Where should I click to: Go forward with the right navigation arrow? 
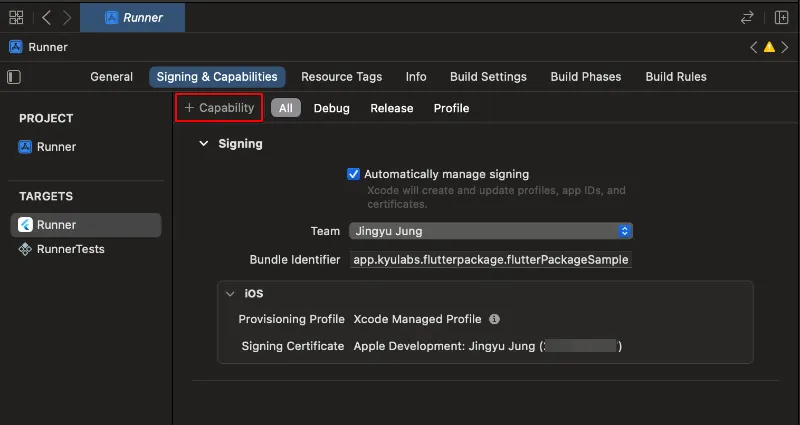click(66, 17)
